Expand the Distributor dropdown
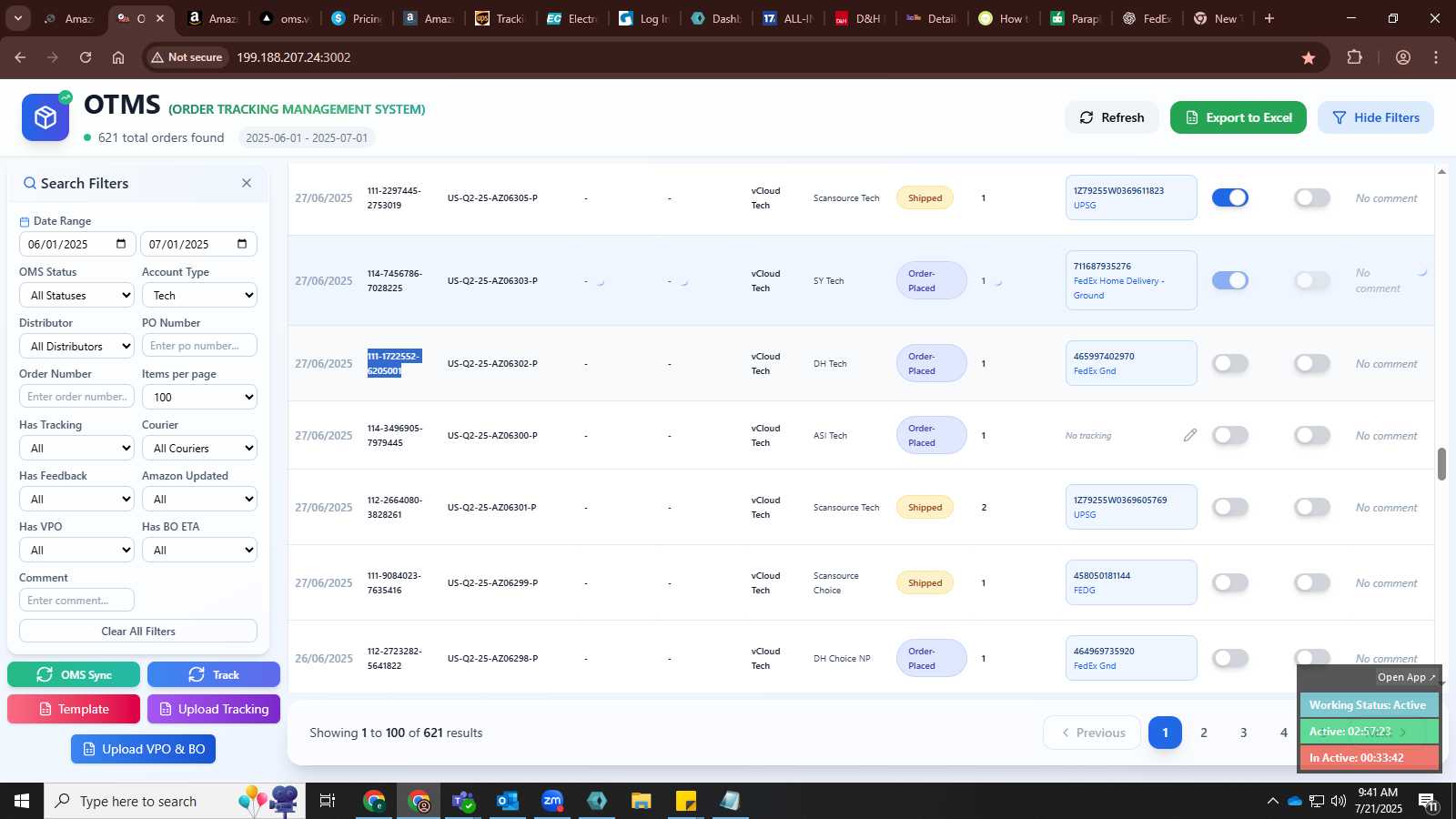The height and width of the screenshot is (819, 1456). pyautogui.click(x=76, y=346)
